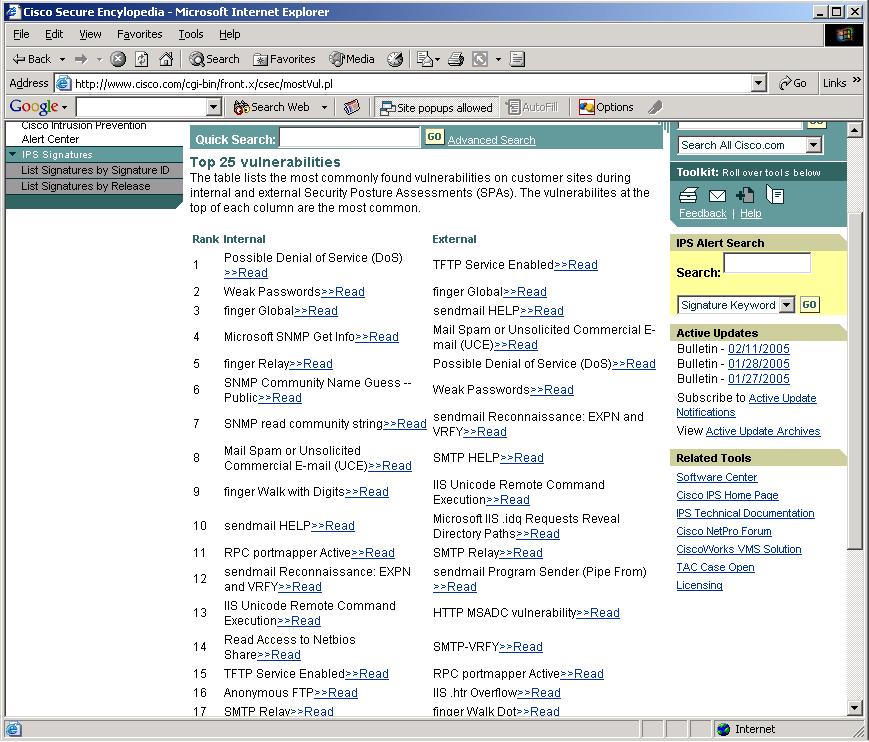Screen dimensions: 869x742
Task: Open the Search All Cisco.com dropdown
Action: coord(813,145)
